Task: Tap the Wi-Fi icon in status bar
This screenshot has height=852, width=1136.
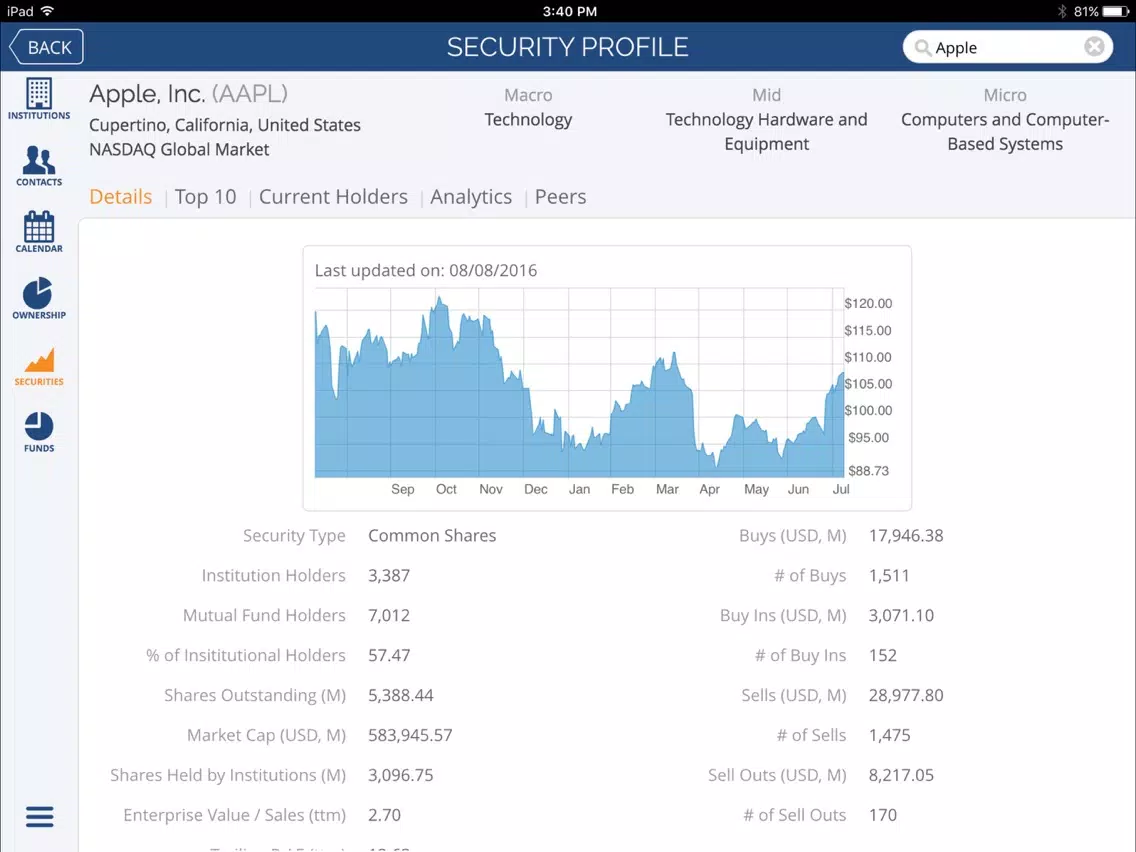Action: tap(48, 11)
